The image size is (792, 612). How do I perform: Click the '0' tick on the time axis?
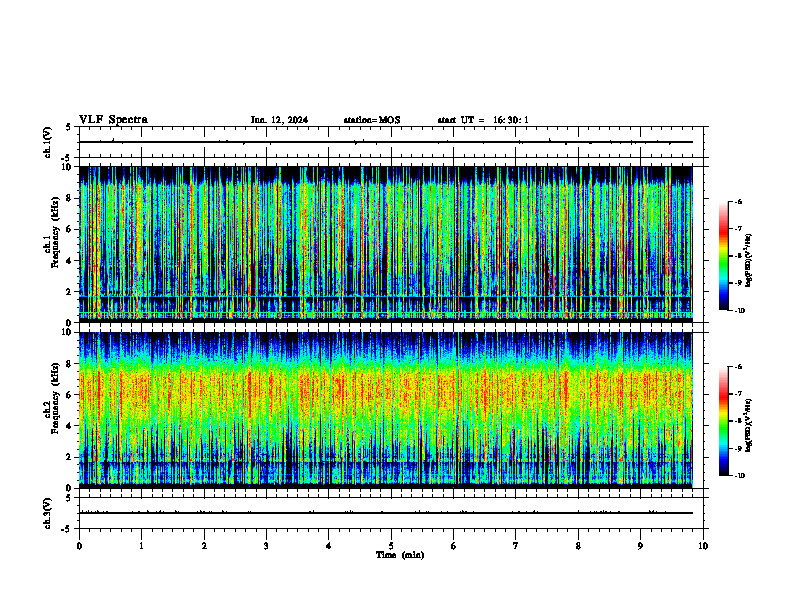pos(79,546)
